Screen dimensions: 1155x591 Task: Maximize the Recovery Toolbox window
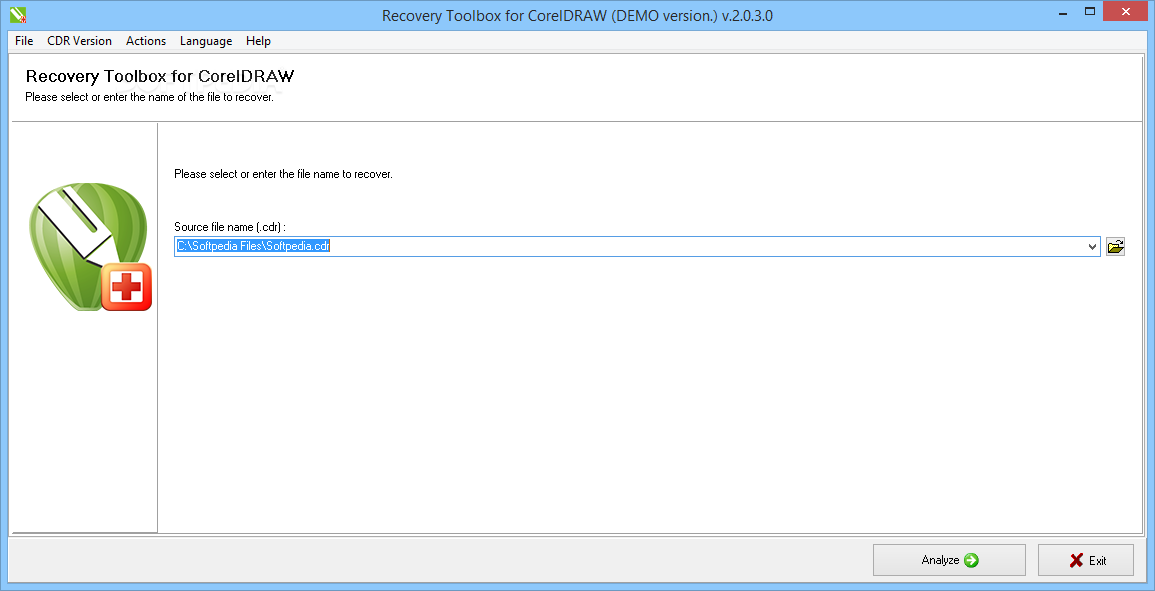1090,10
